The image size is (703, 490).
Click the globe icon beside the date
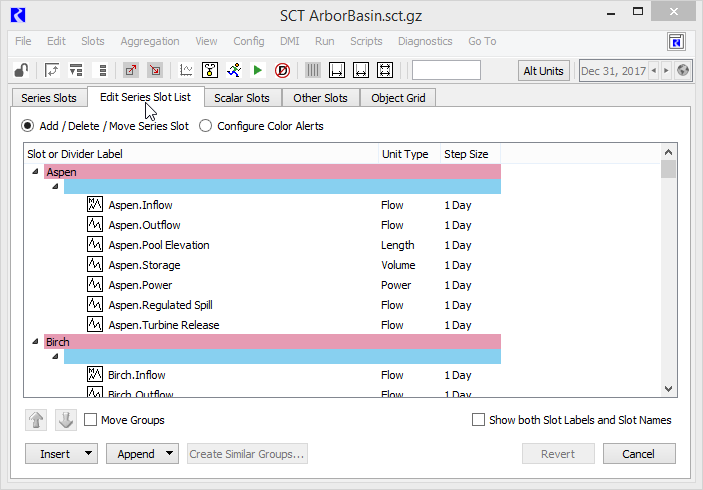click(684, 70)
